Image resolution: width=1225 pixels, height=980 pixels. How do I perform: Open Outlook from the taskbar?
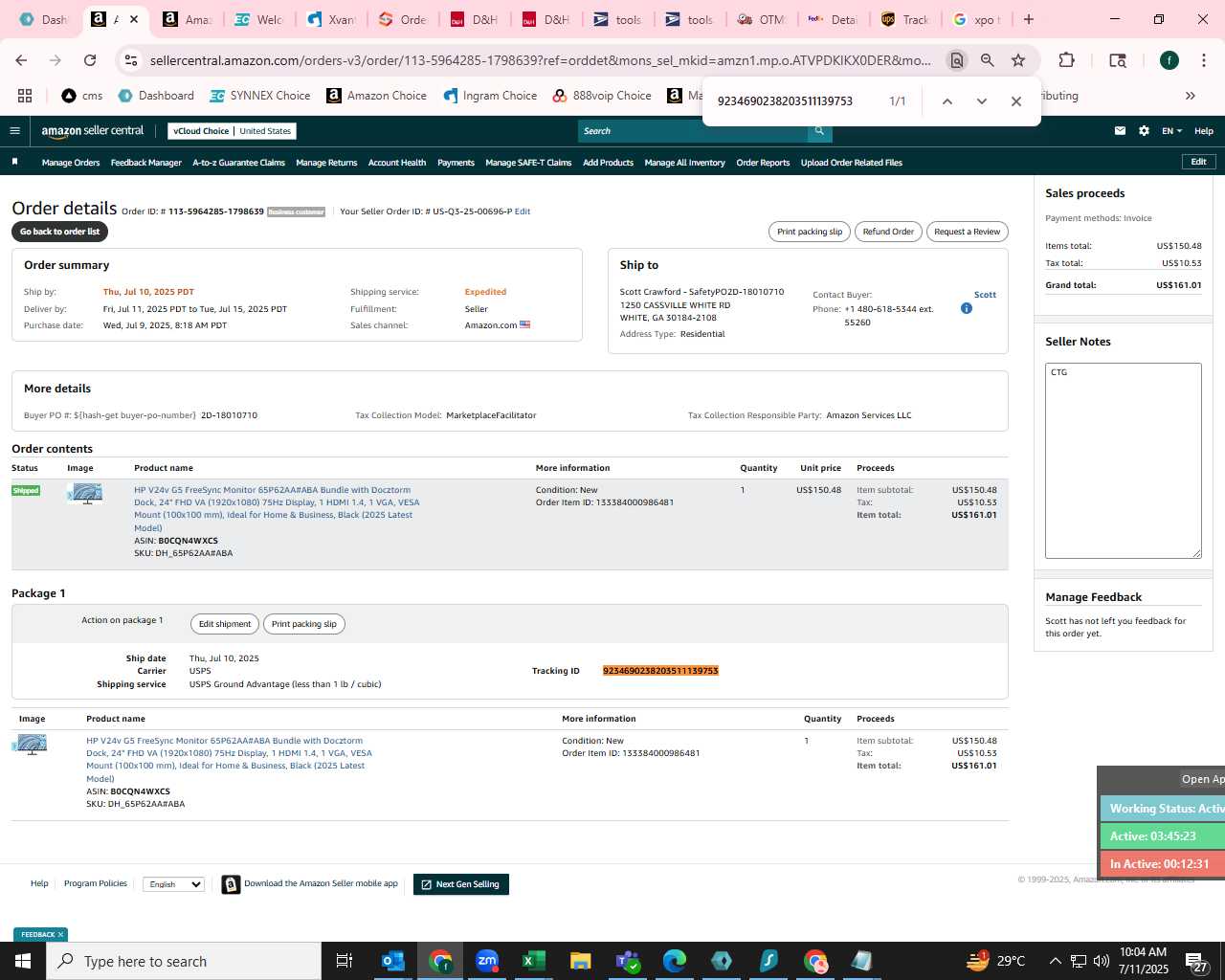coord(393,961)
